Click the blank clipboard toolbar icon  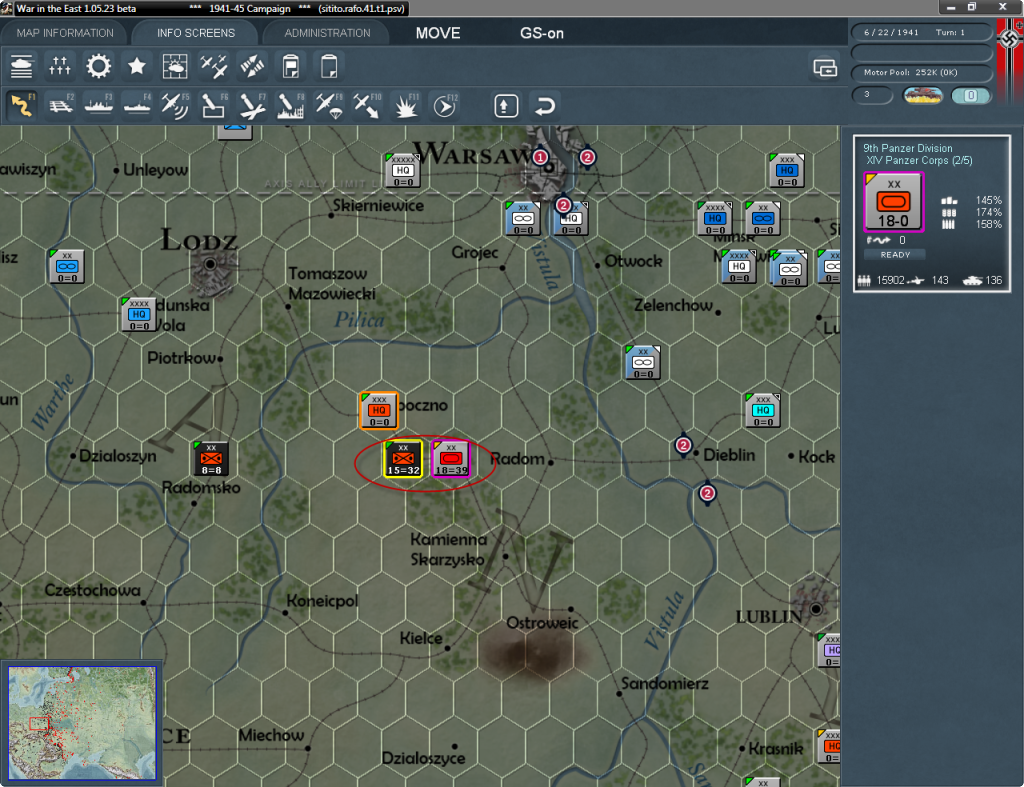point(329,66)
